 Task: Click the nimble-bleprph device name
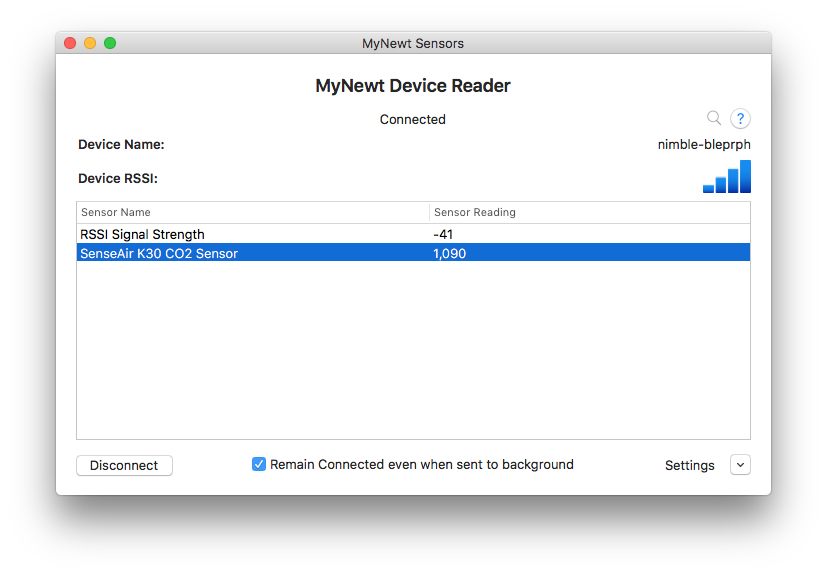704,144
